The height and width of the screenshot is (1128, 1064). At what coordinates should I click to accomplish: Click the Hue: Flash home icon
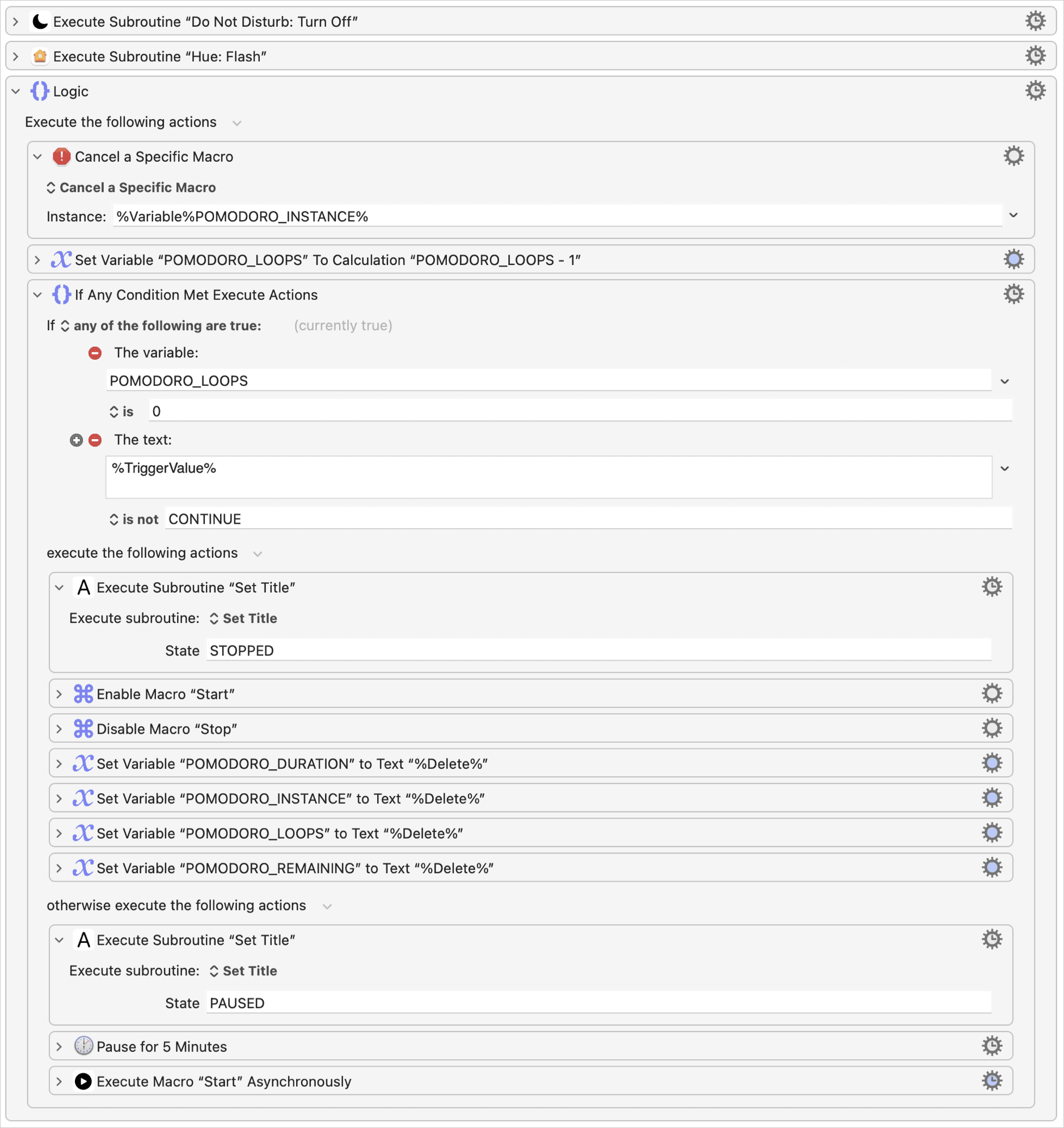pos(40,56)
